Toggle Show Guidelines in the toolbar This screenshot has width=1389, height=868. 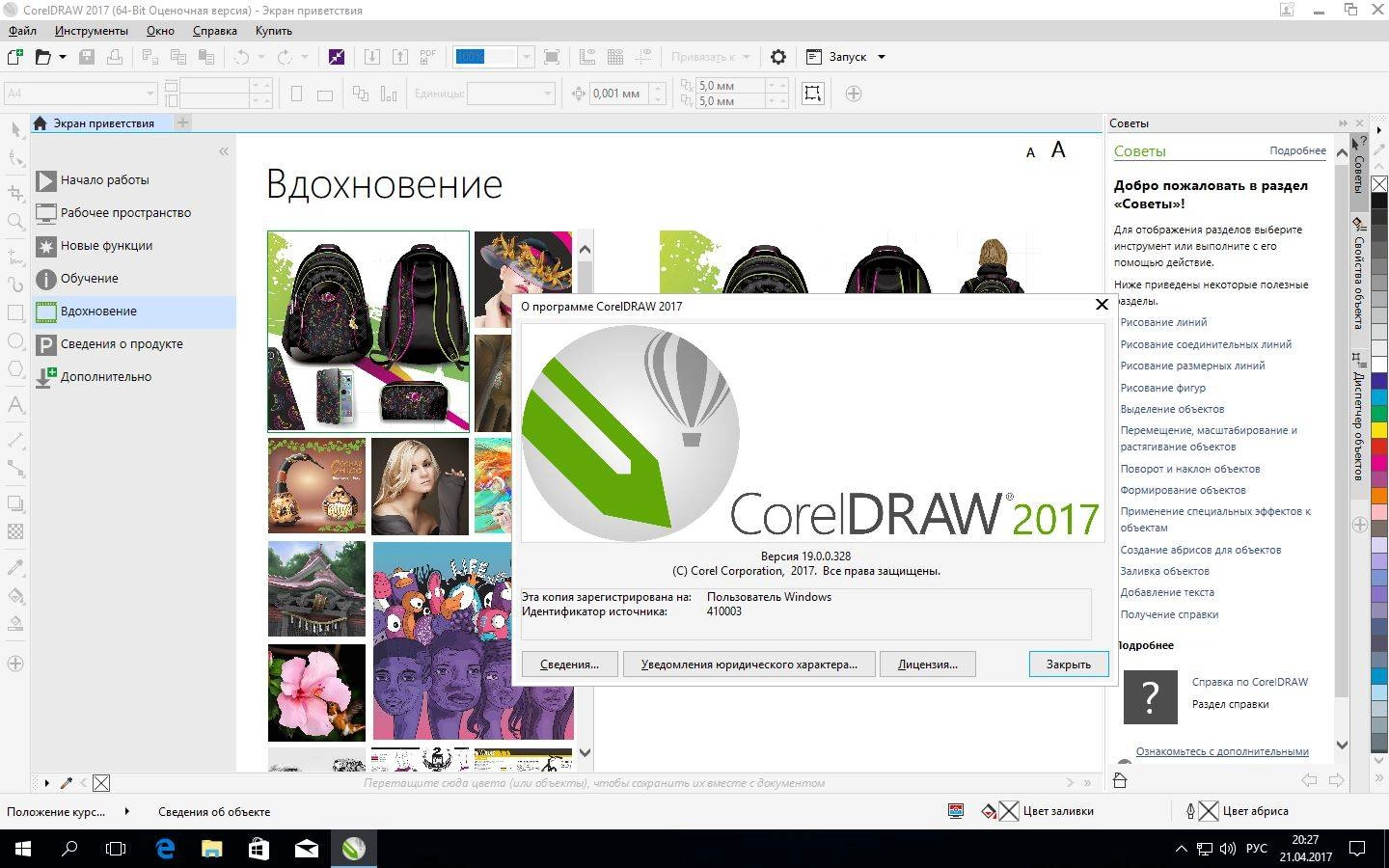[643, 57]
